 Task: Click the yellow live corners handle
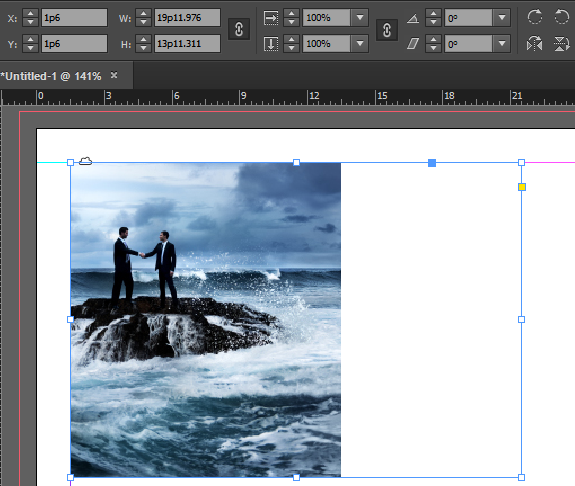pyautogui.click(x=522, y=187)
